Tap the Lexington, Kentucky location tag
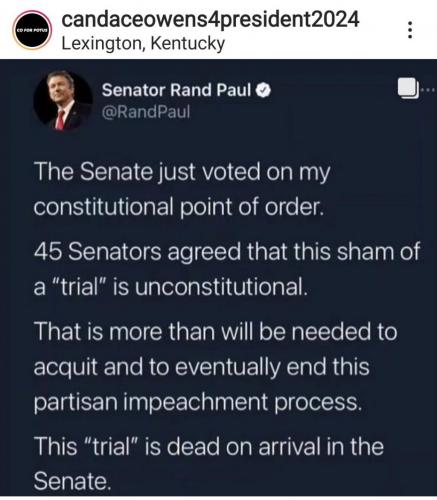Viewport: 437px width, 500px height. click(x=144, y=44)
